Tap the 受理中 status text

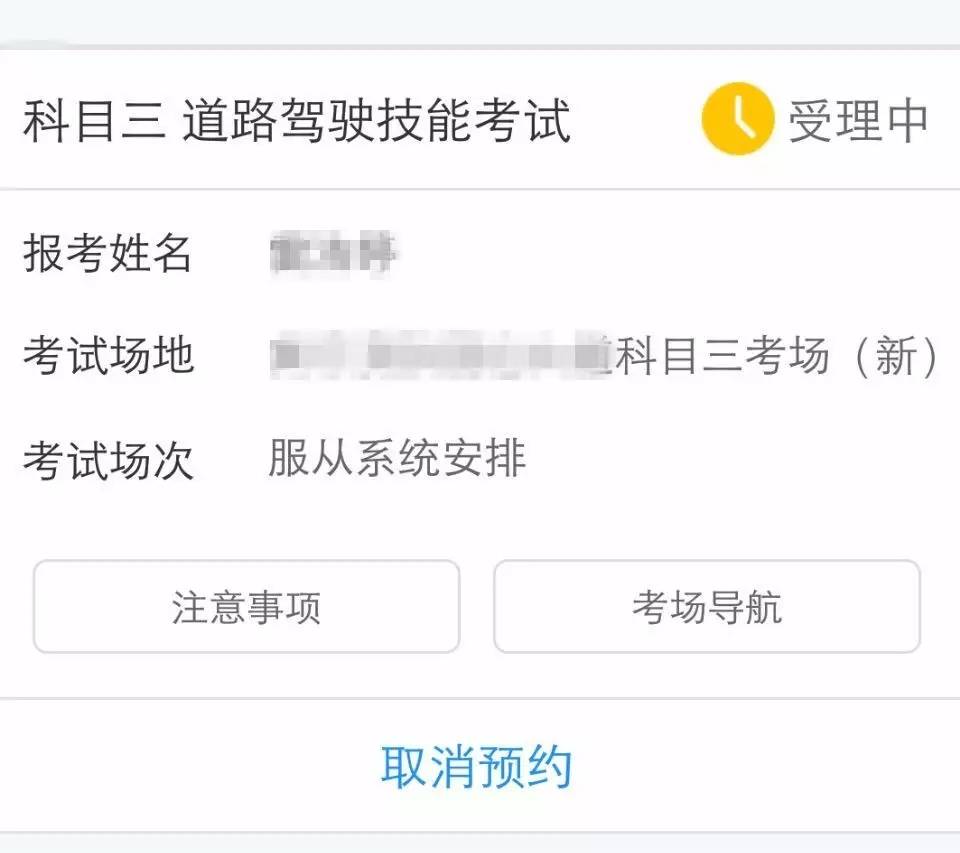[859, 121]
